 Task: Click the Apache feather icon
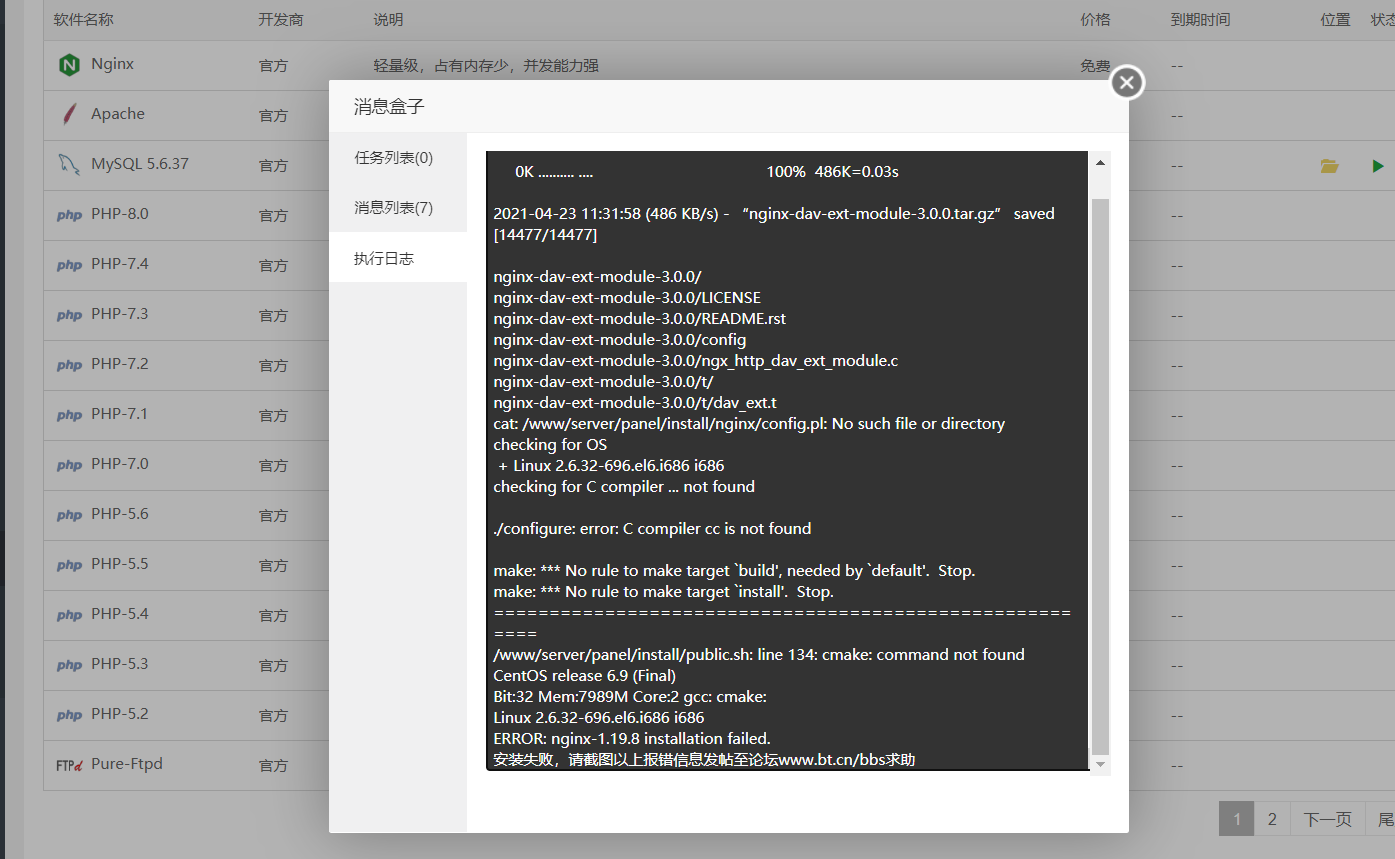coord(69,115)
